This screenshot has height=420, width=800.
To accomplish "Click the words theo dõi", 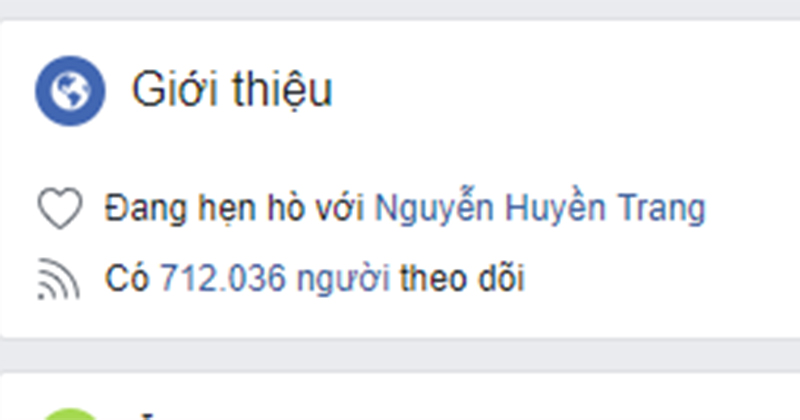I will coord(462,278).
